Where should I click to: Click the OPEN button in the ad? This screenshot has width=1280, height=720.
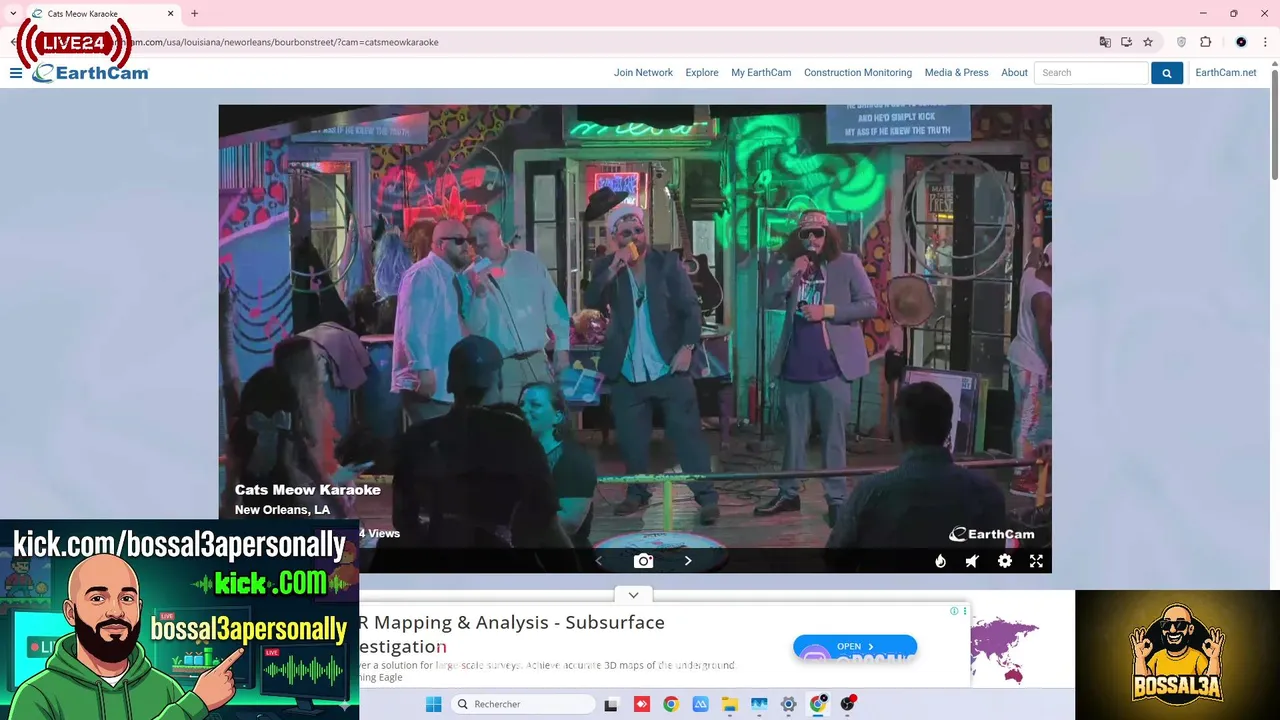coord(855,646)
